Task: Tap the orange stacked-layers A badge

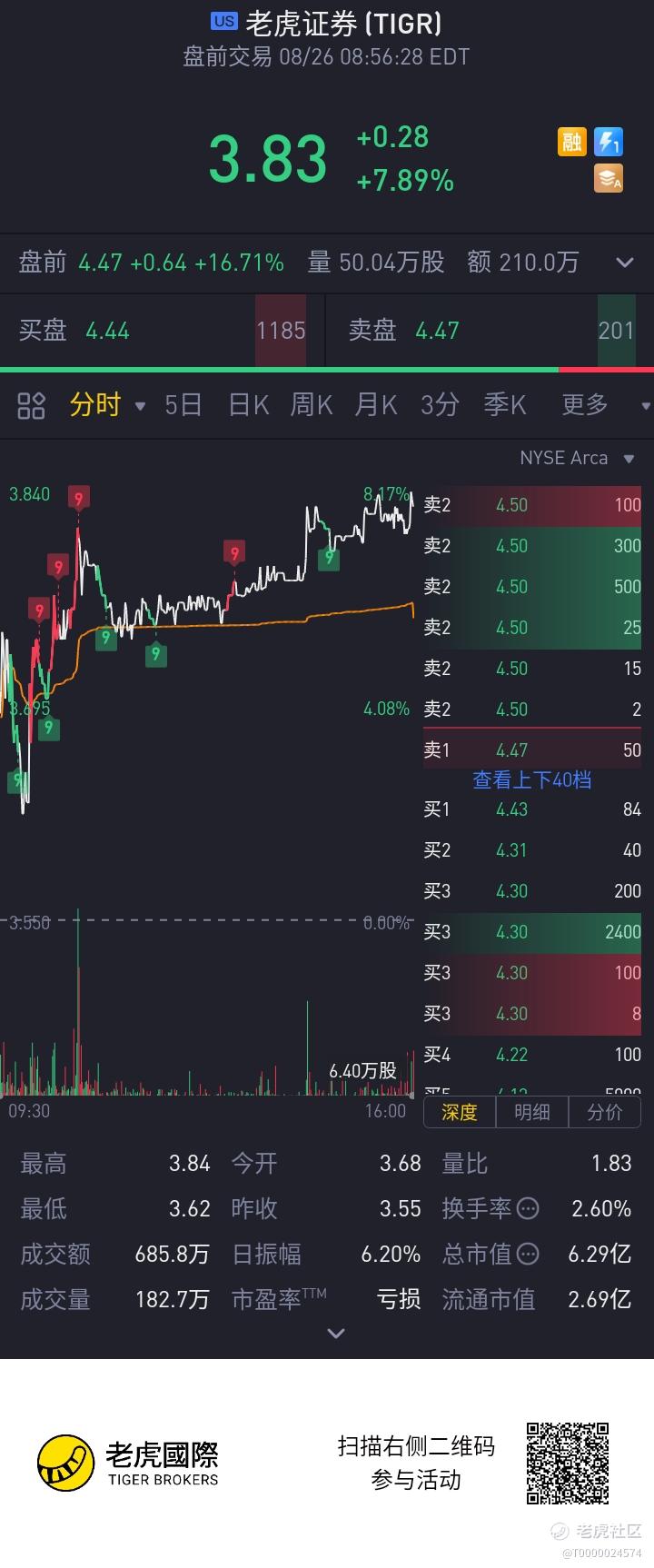Action: (x=609, y=178)
